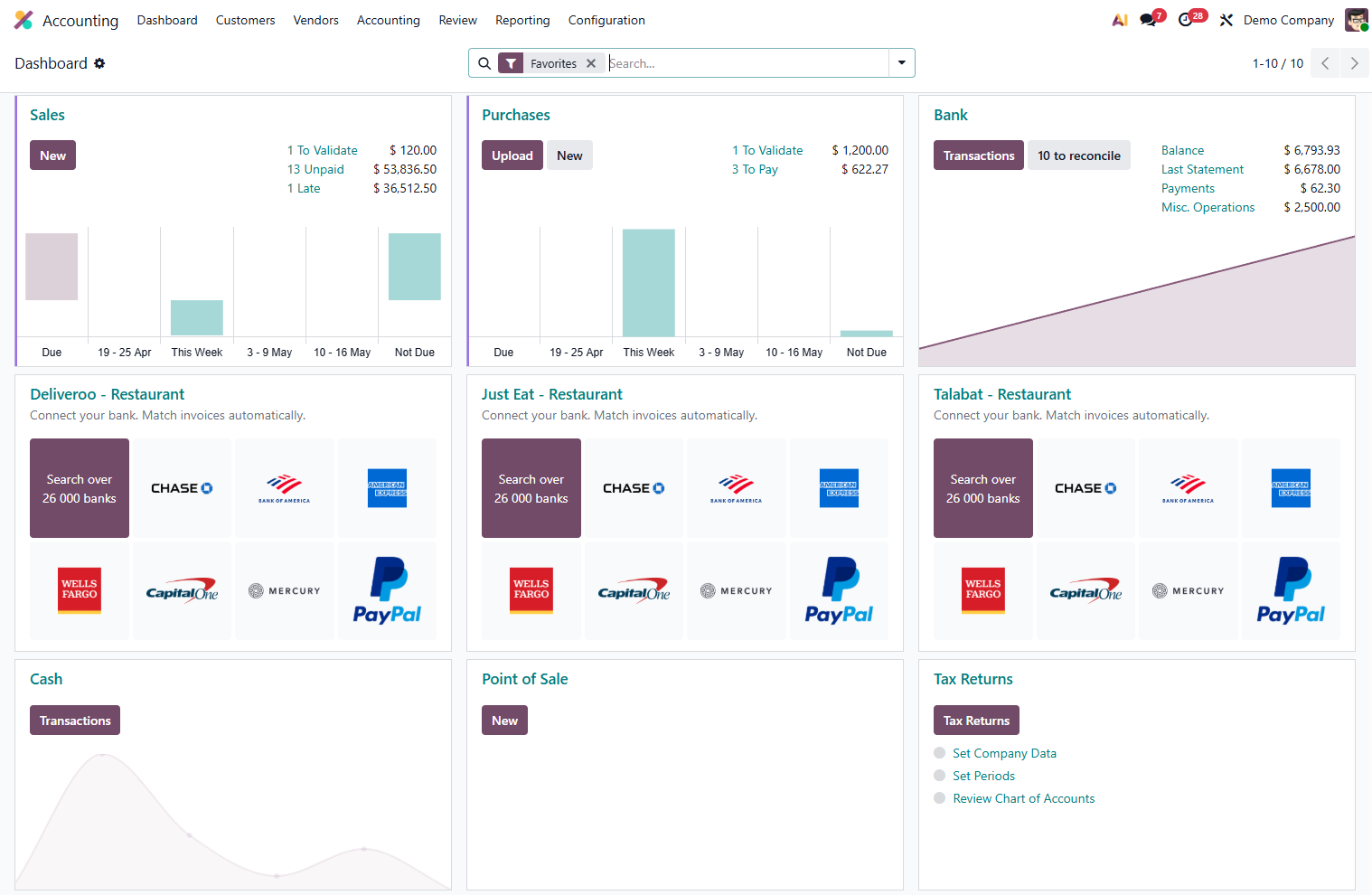1372x895 pixels.
Task: Select Chase bank logo in Deliveroo card
Action: tap(182, 488)
